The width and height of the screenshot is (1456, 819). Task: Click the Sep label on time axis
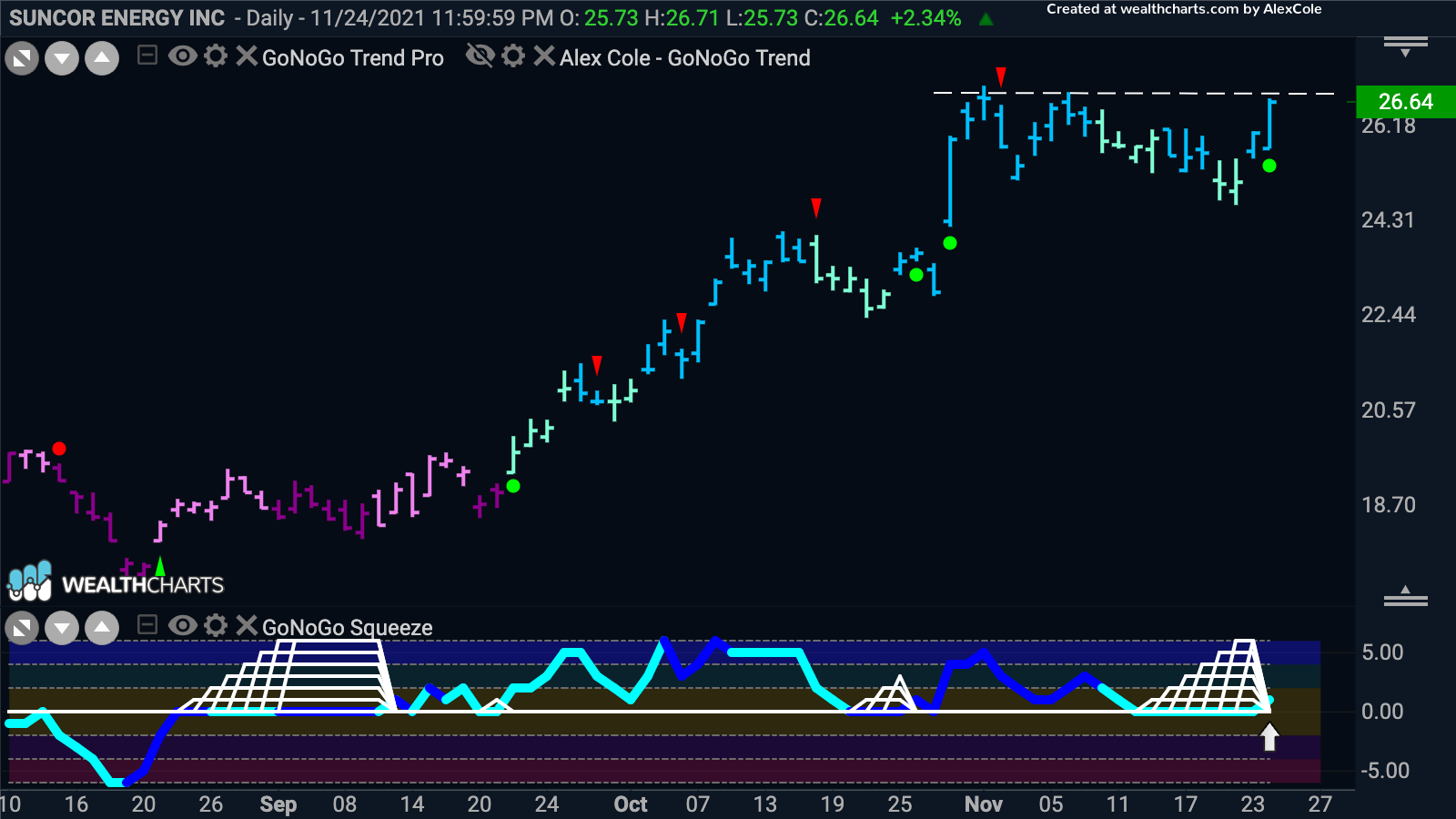pyautogui.click(x=278, y=804)
